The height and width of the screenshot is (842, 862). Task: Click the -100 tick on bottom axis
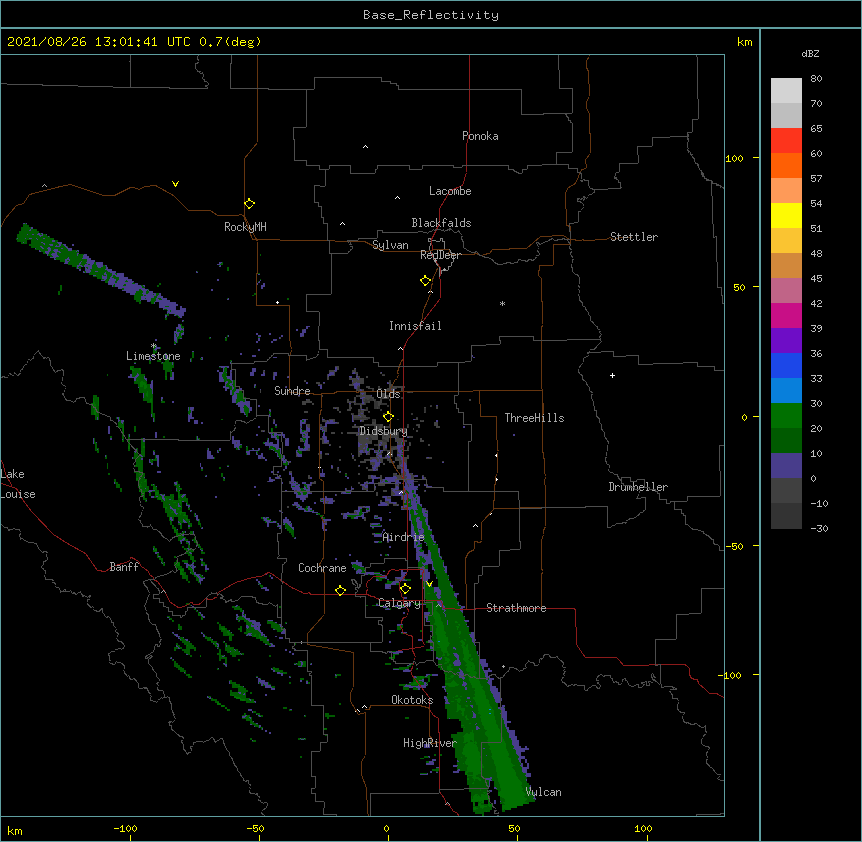(x=125, y=828)
